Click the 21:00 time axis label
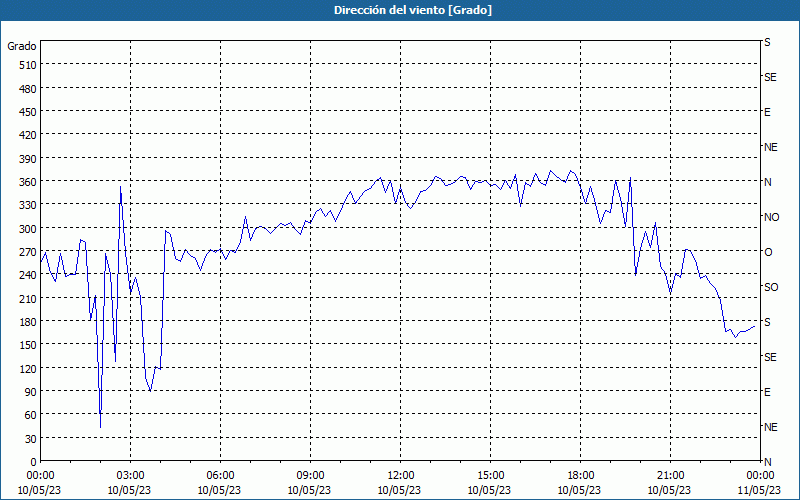The width and height of the screenshot is (800, 500). point(670,476)
